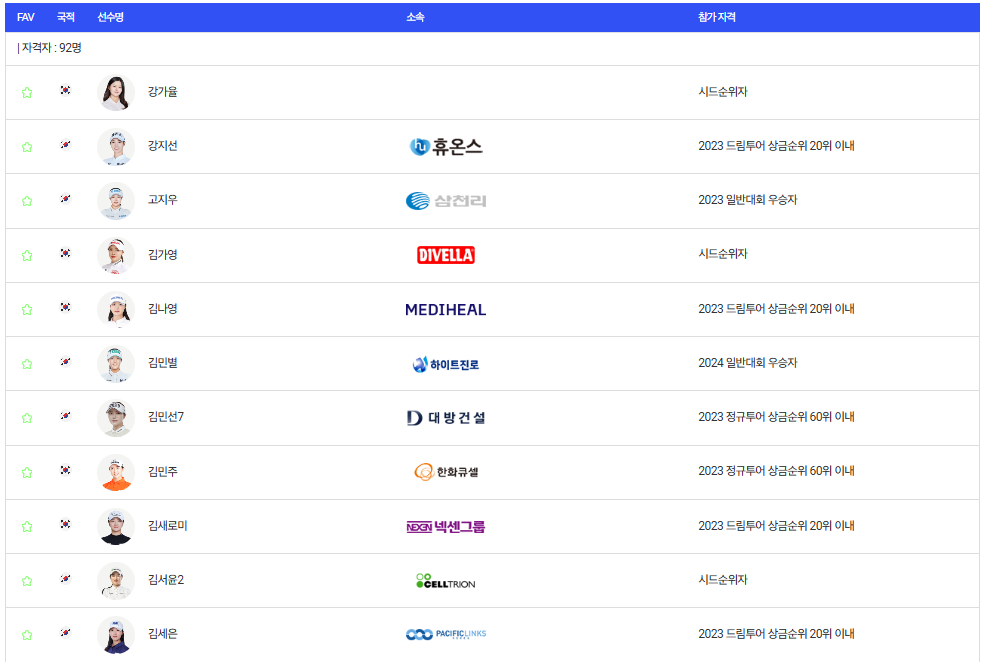Click Korean flag icon in 김세은 row

65,632
